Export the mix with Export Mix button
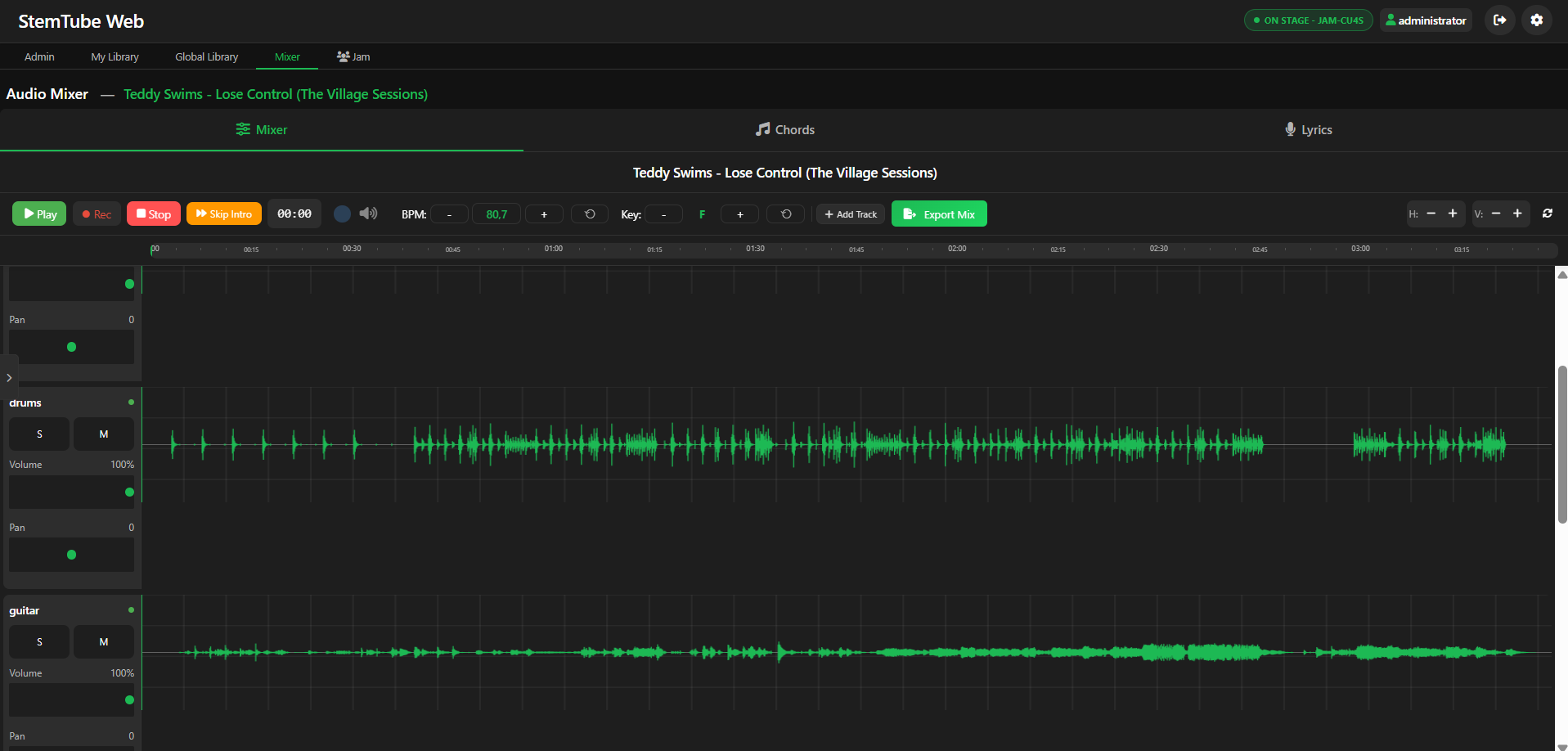Image resolution: width=1568 pixels, height=751 pixels. click(x=939, y=214)
